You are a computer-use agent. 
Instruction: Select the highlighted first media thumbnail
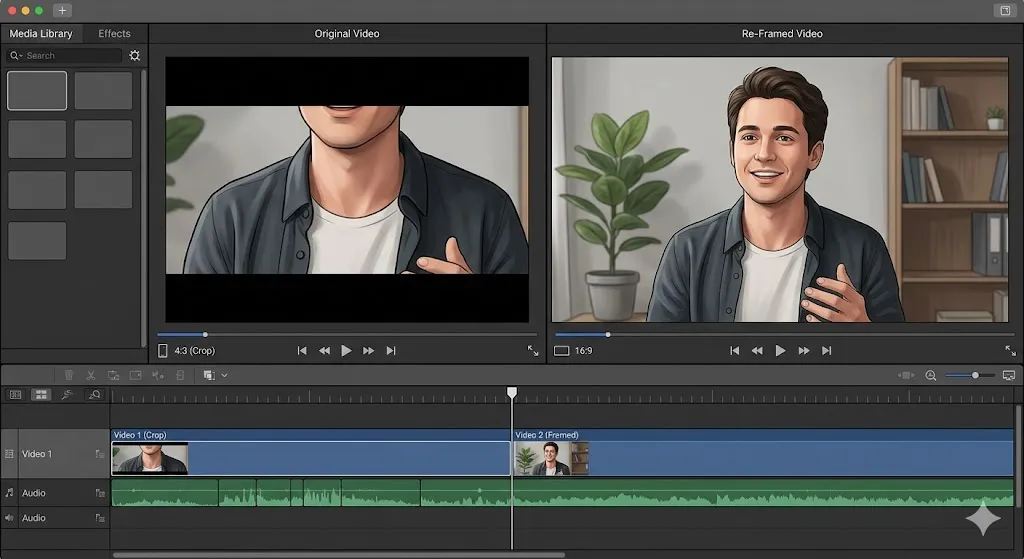click(x=37, y=91)
